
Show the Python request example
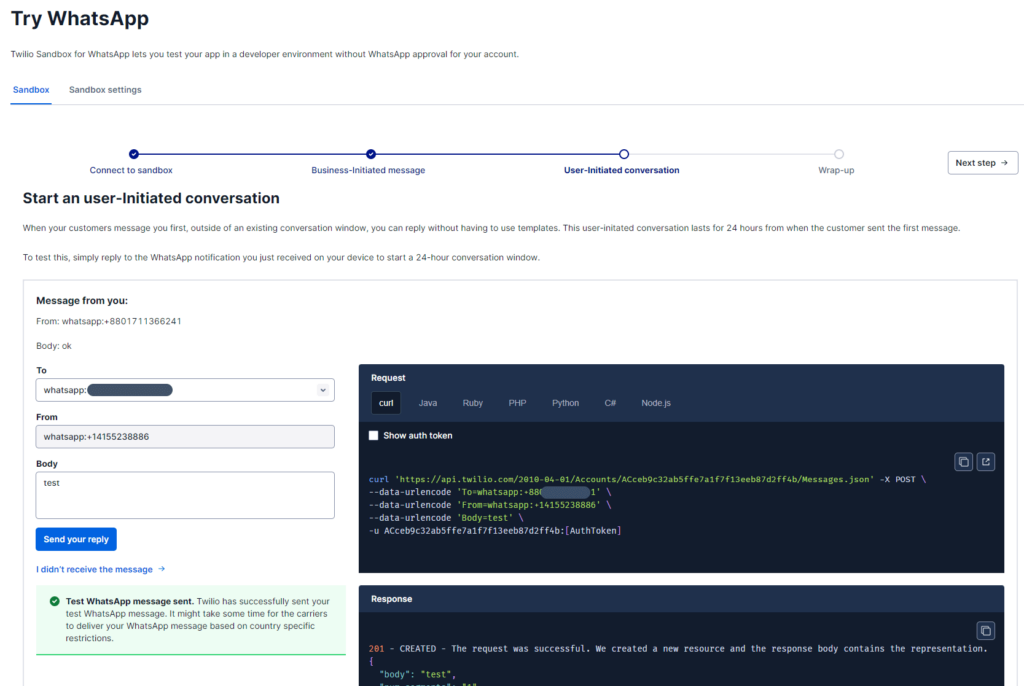point(565,403)
